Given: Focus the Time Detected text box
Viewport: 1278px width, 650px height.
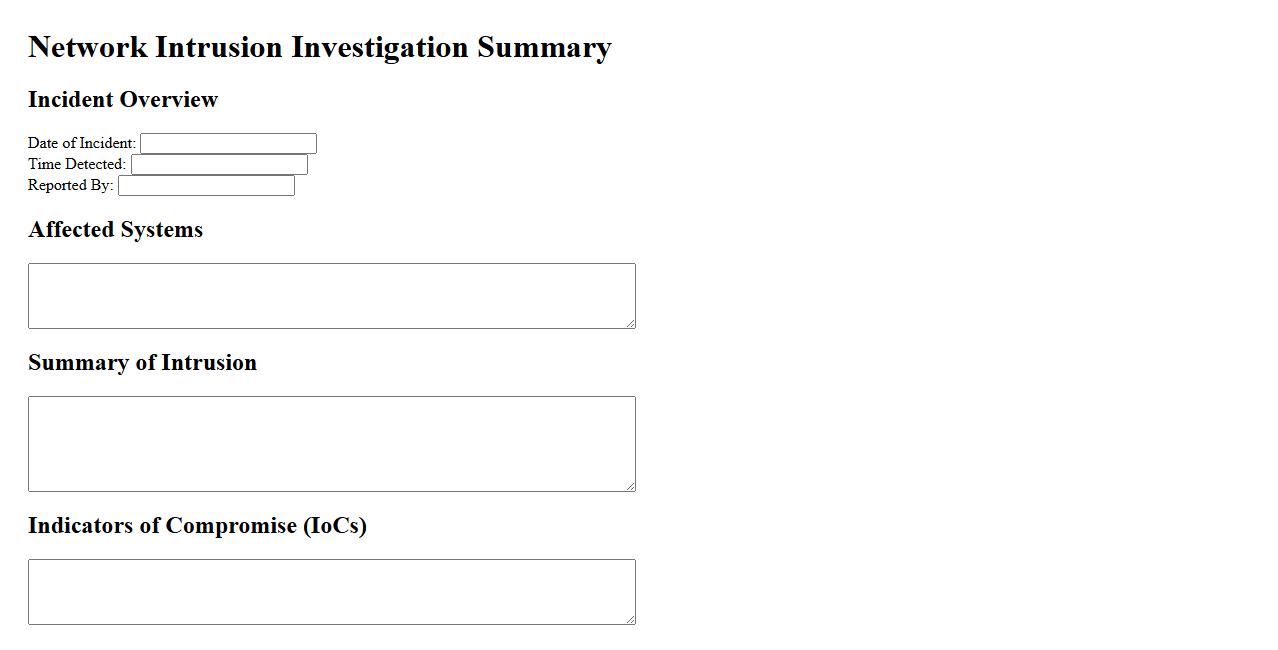Looking at the screenshot, I should click(x=219, y=165).
